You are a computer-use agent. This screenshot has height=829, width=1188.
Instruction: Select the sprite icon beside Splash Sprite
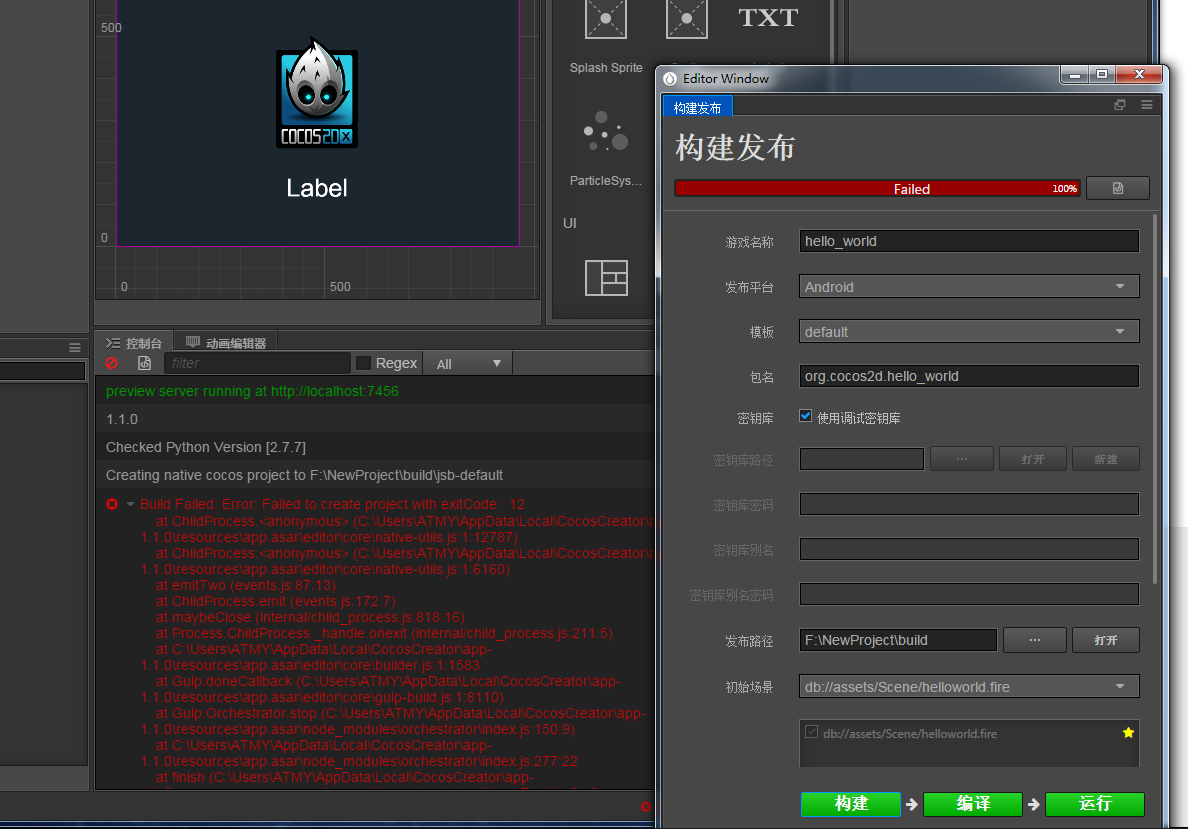click(x=686, y=19)
